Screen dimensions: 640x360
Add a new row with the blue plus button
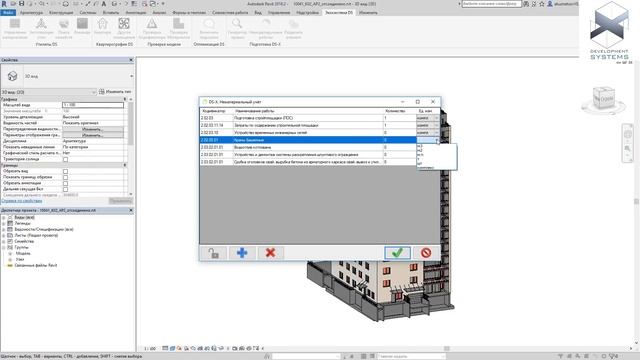coord(242,253)
